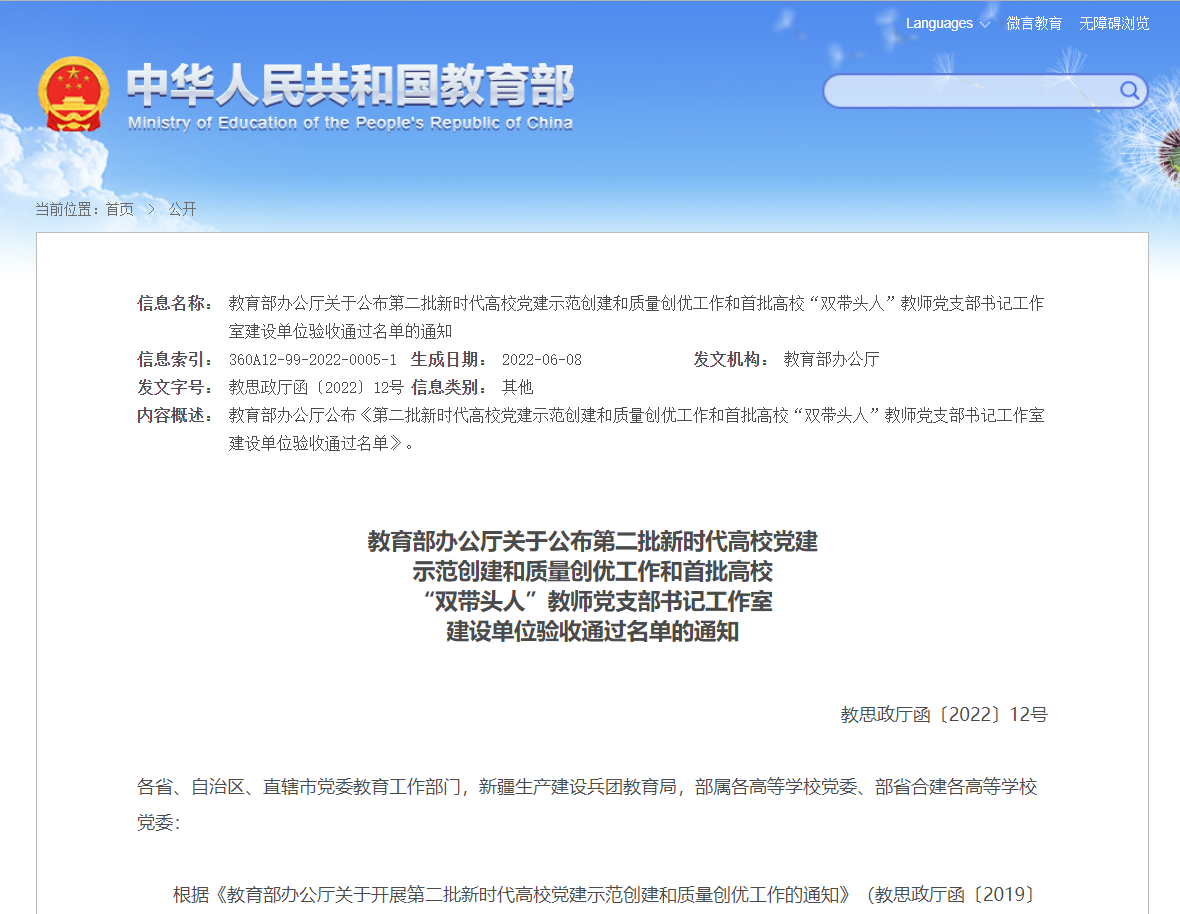1180x914 pixels.
Task: Open the 微言教育 link
Action: (1034, 23)
